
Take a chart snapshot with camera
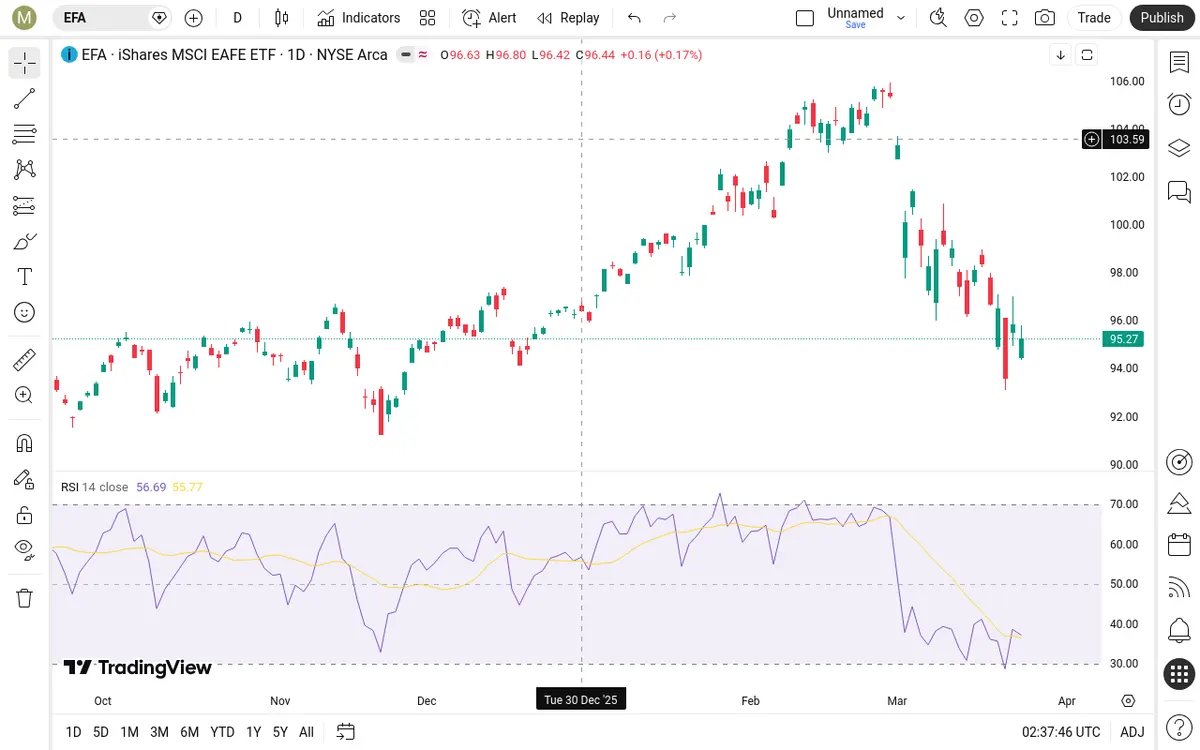click(1045, 18)
